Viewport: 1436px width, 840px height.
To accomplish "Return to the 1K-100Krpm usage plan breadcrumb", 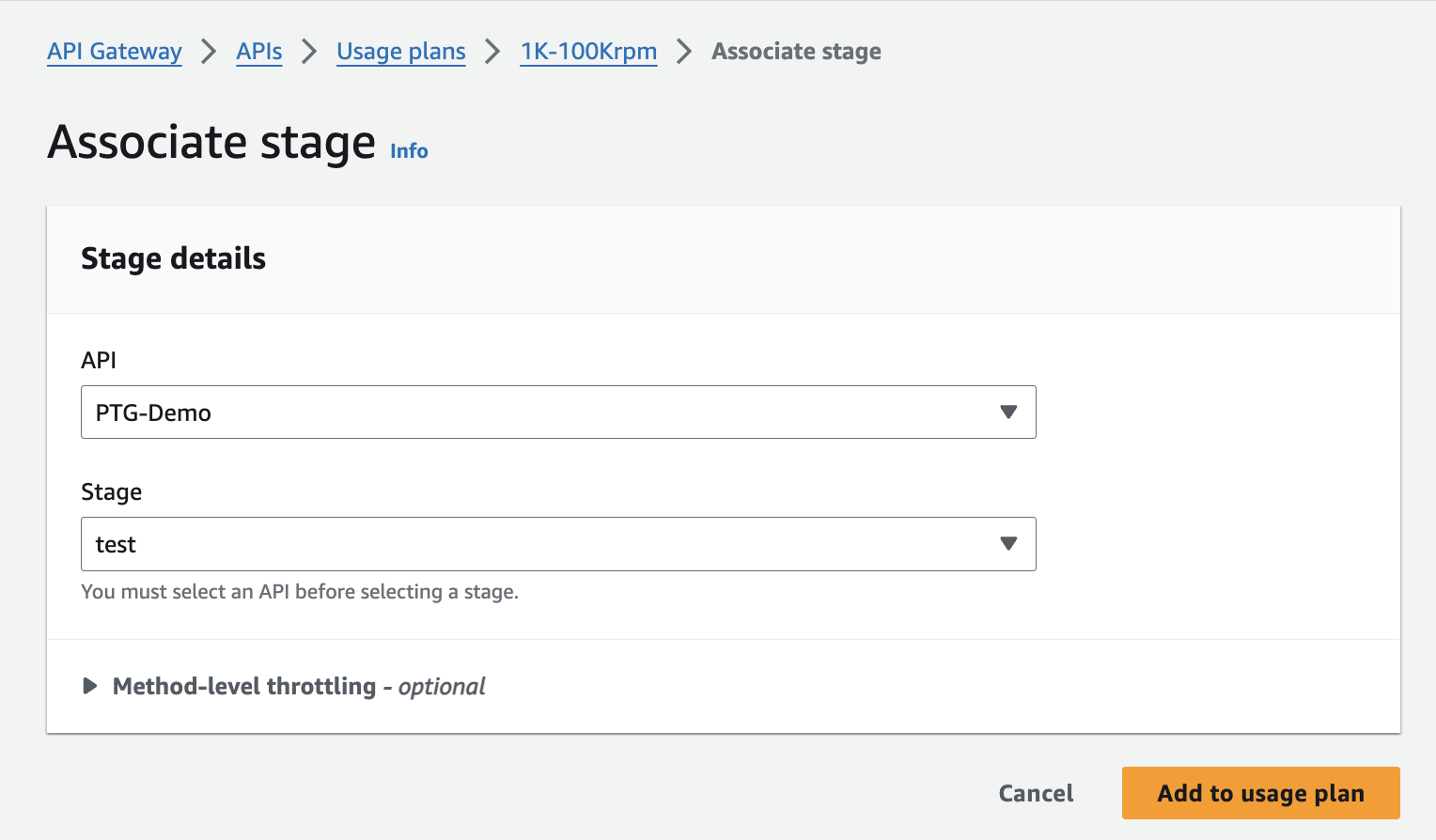I will (589, 52).
